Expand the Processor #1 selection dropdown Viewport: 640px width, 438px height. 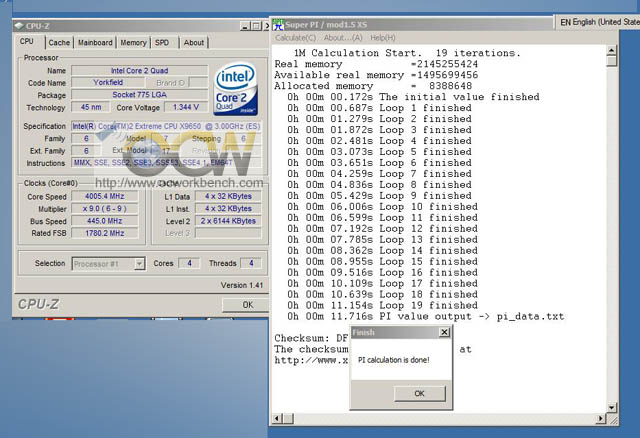139,264
